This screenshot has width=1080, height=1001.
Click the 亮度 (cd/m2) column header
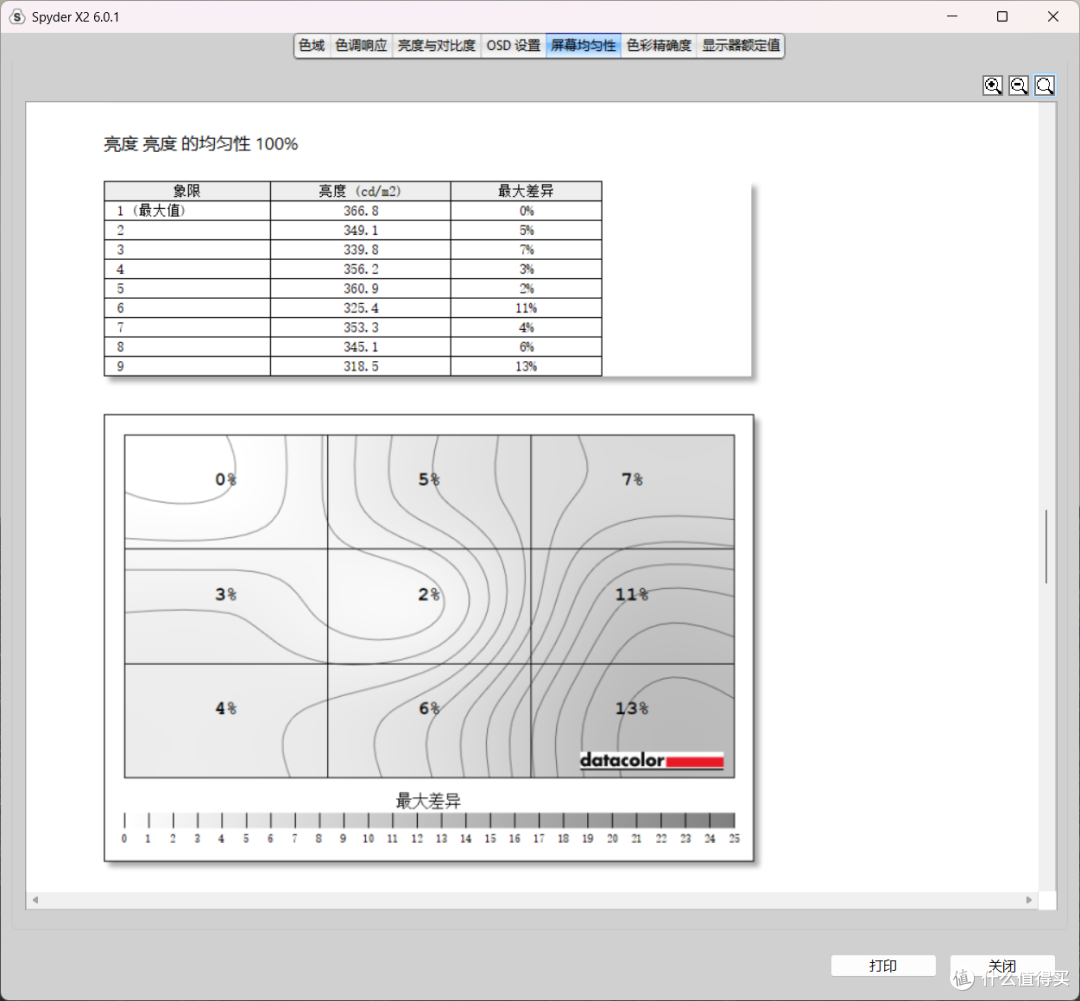(x=360, y=191)
